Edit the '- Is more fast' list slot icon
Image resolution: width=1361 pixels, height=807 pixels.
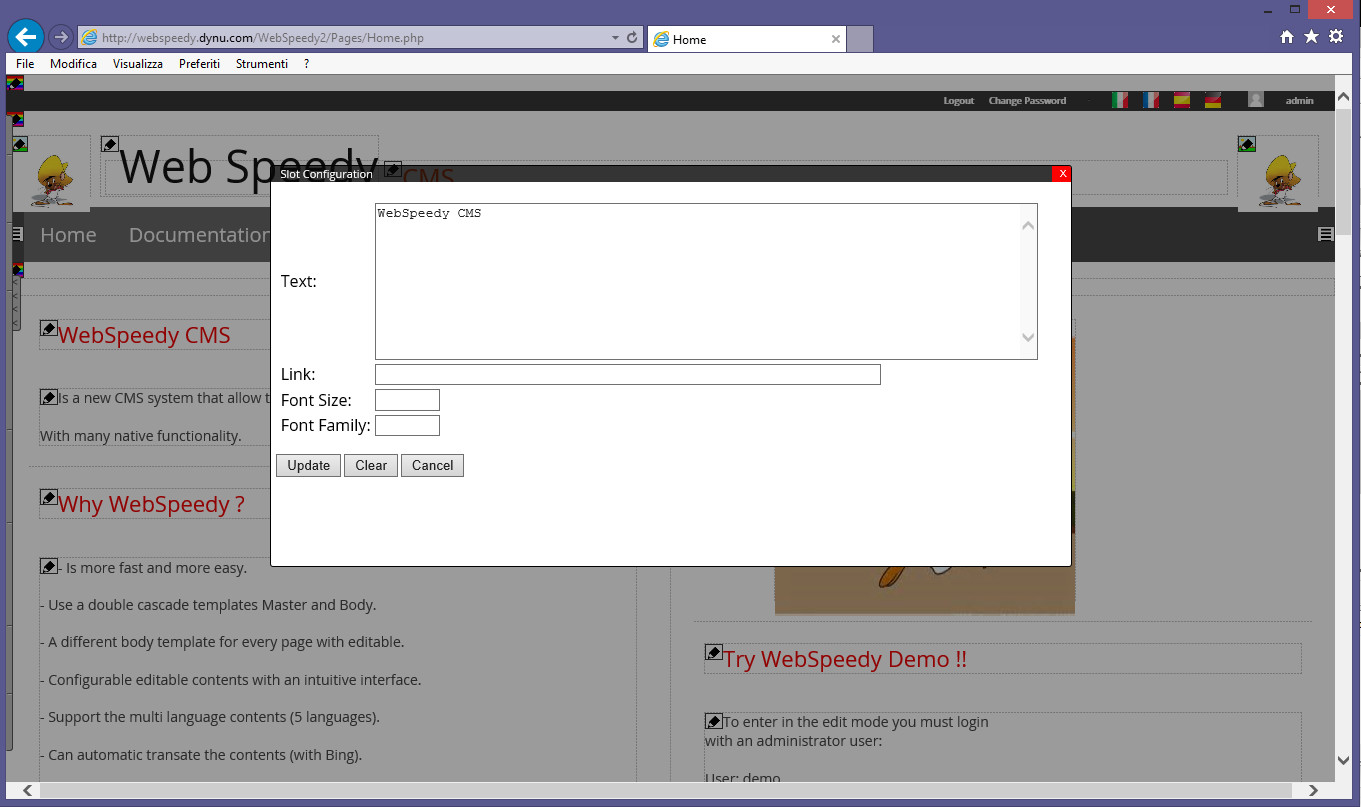[x=48, y=566]
